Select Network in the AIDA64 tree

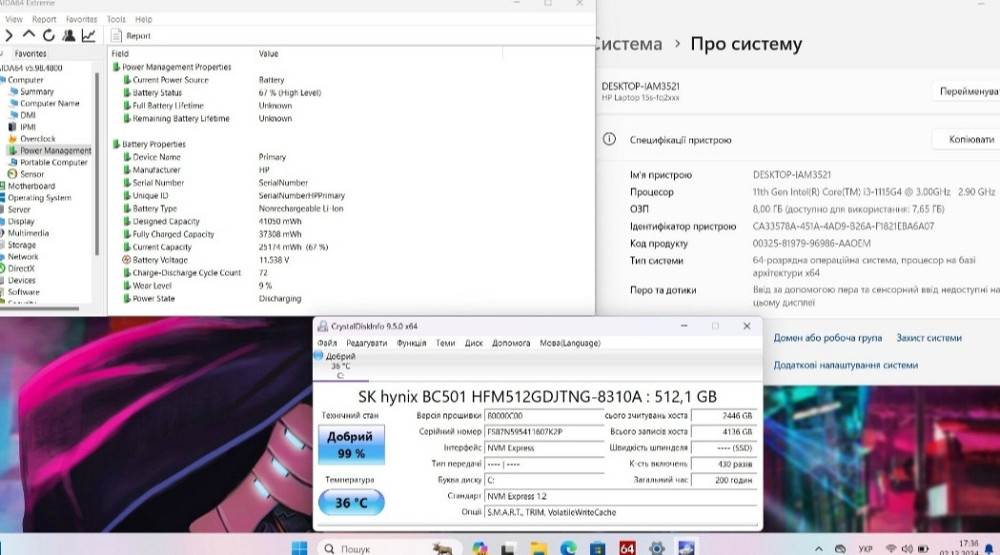(x=23, y=256)
